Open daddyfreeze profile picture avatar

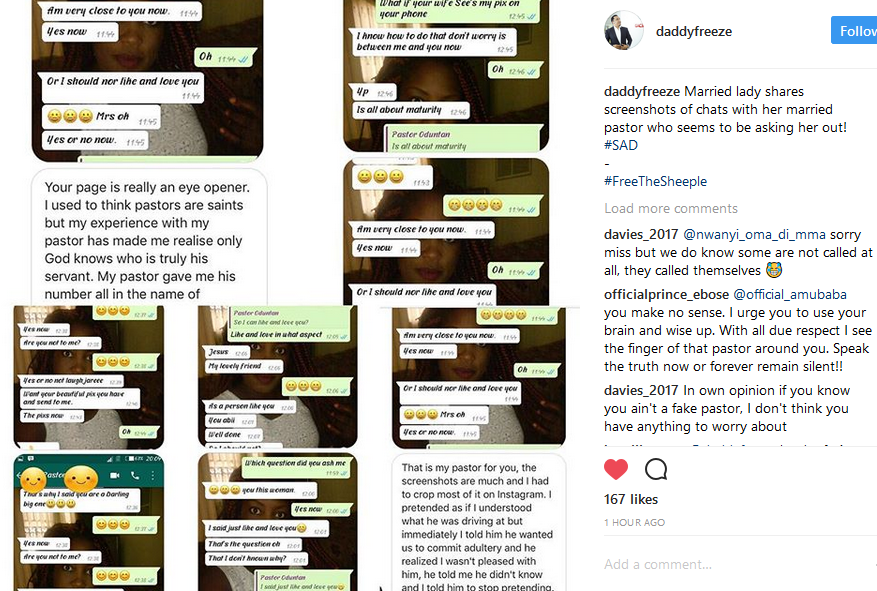624,30
